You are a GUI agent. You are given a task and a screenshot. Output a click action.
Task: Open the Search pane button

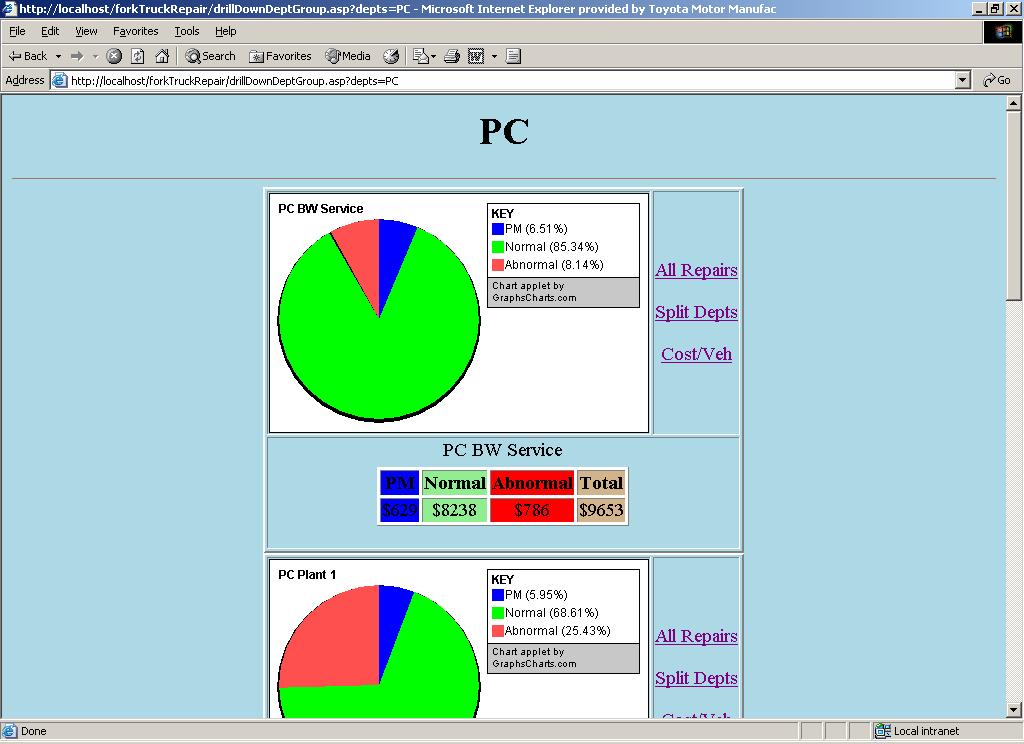(210, 56)
